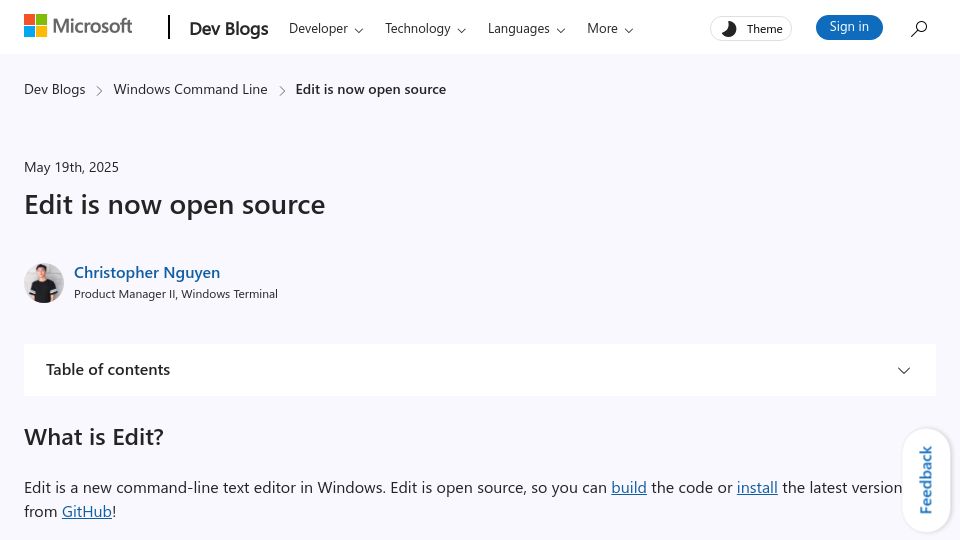Click the Table of contents heading
960x540 pixels.
108,370
